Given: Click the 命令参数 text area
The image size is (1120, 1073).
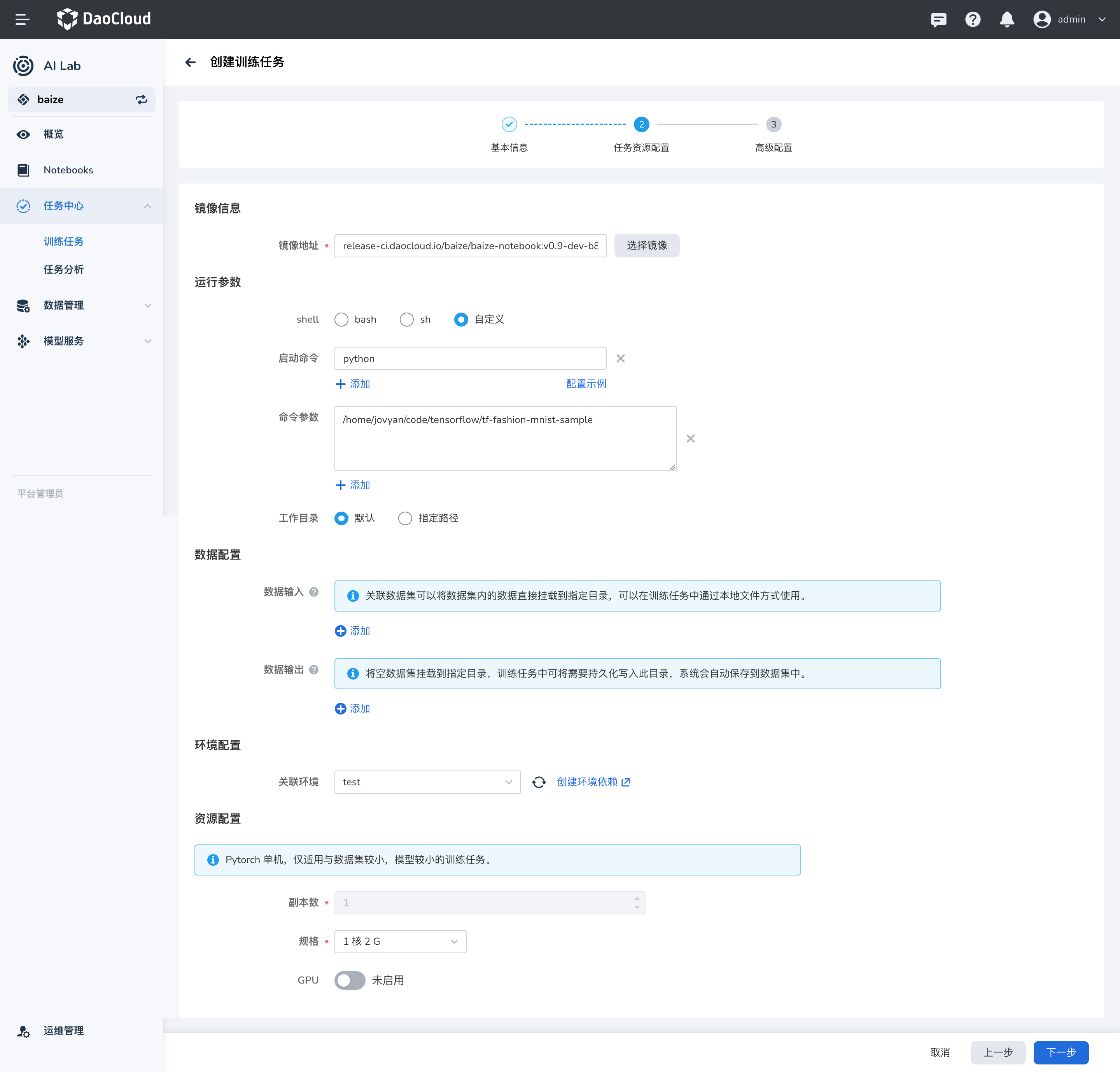Looking at the screenshot, I should click(x=505, y=438).
